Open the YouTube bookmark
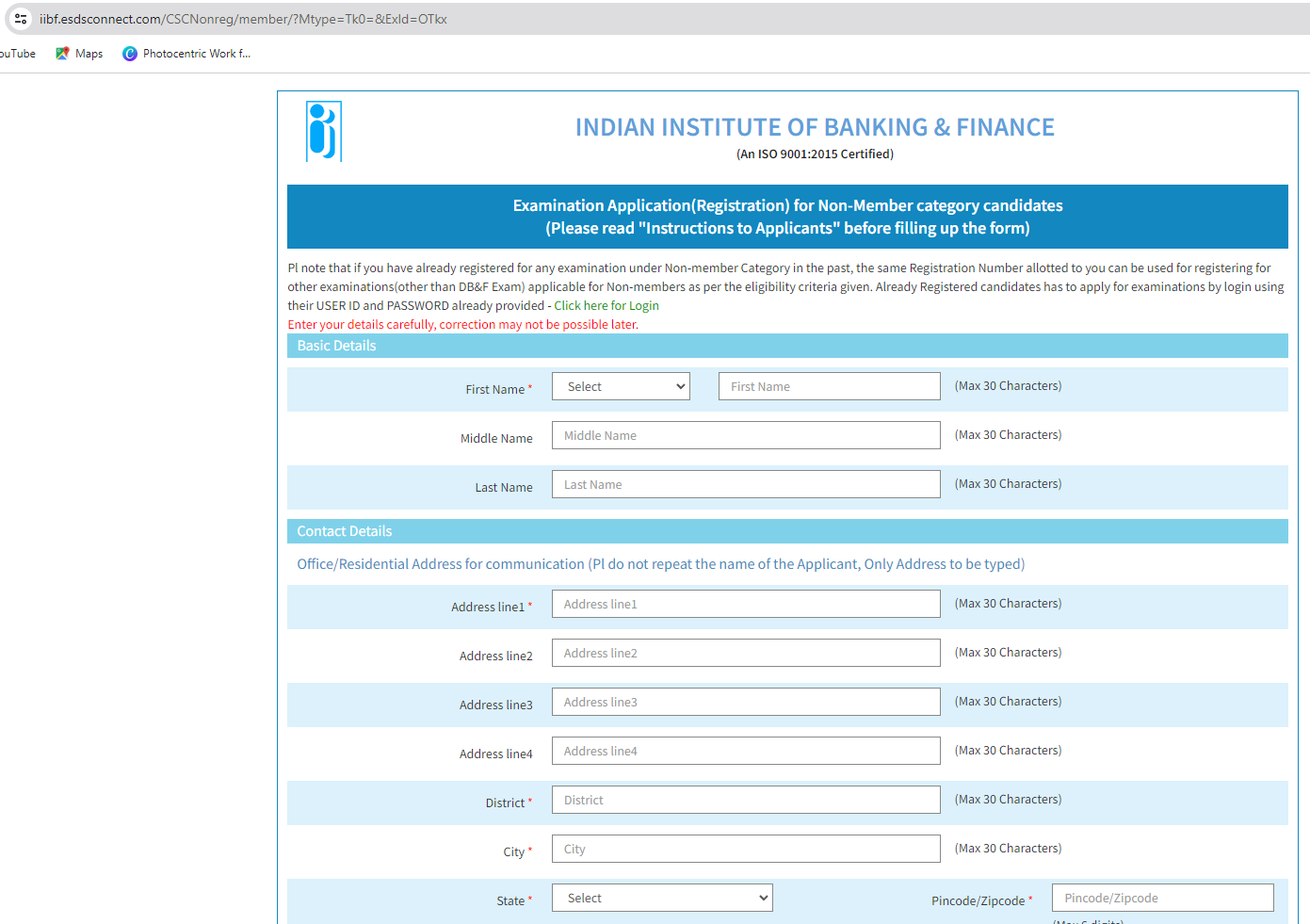Image resolution: width=1310 pixels, height=924 pixels. pos(14,54)
